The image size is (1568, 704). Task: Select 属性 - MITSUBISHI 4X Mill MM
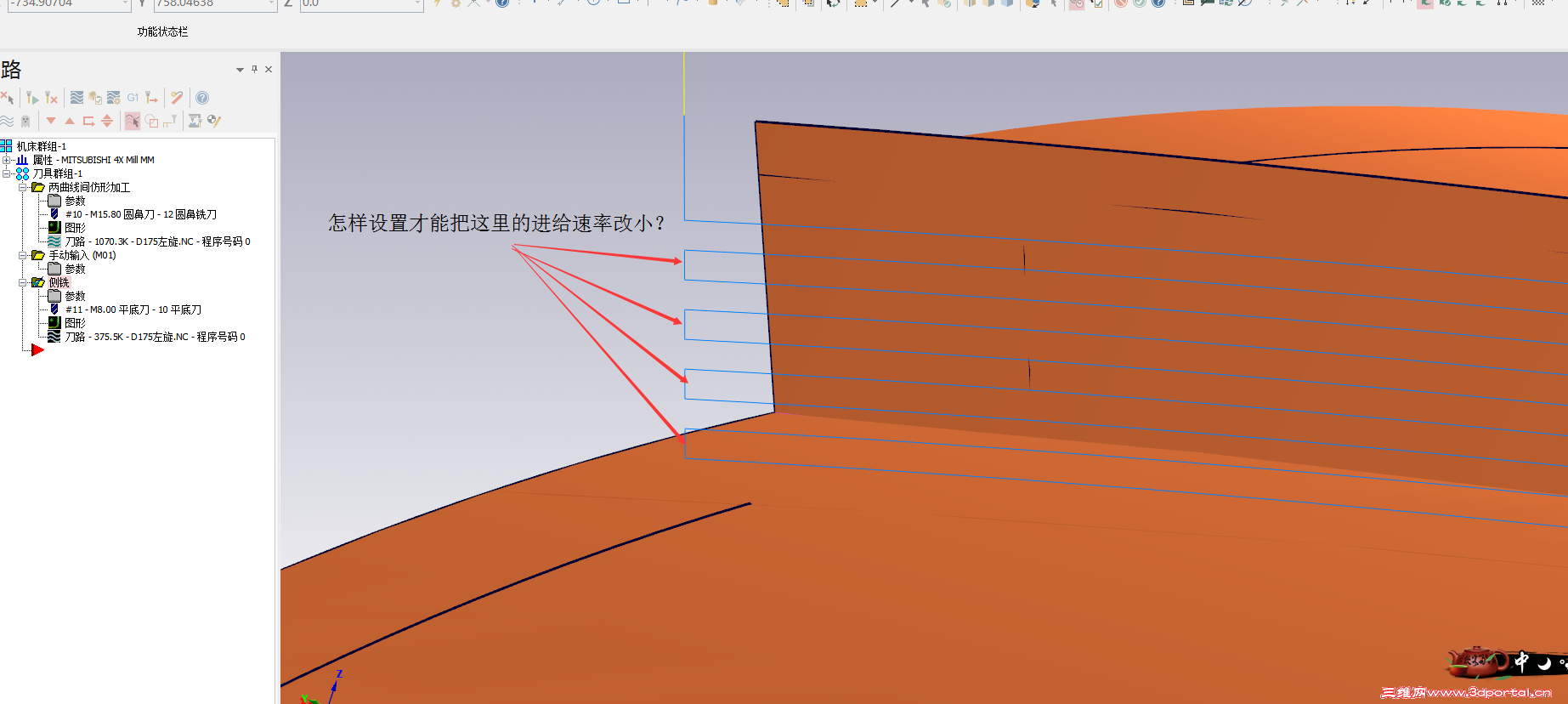(93, 160)
